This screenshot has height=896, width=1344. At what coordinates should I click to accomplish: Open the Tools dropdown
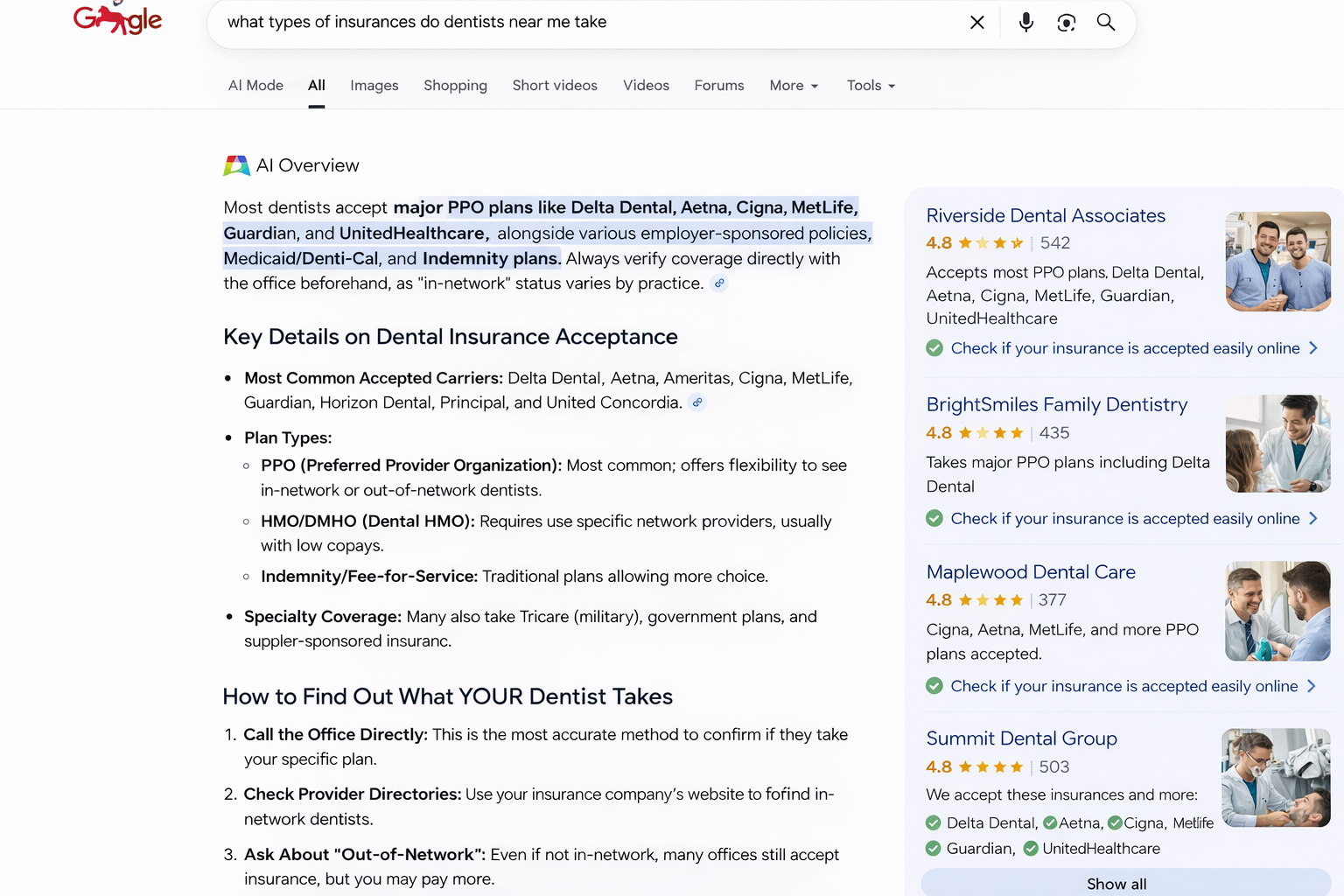pyautogui.click(x=871, y=85)
